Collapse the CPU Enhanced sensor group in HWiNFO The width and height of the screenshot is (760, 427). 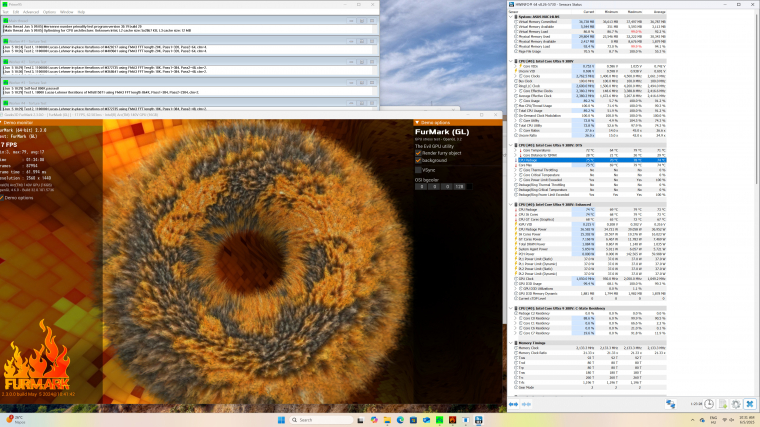[x=511, y=205]
